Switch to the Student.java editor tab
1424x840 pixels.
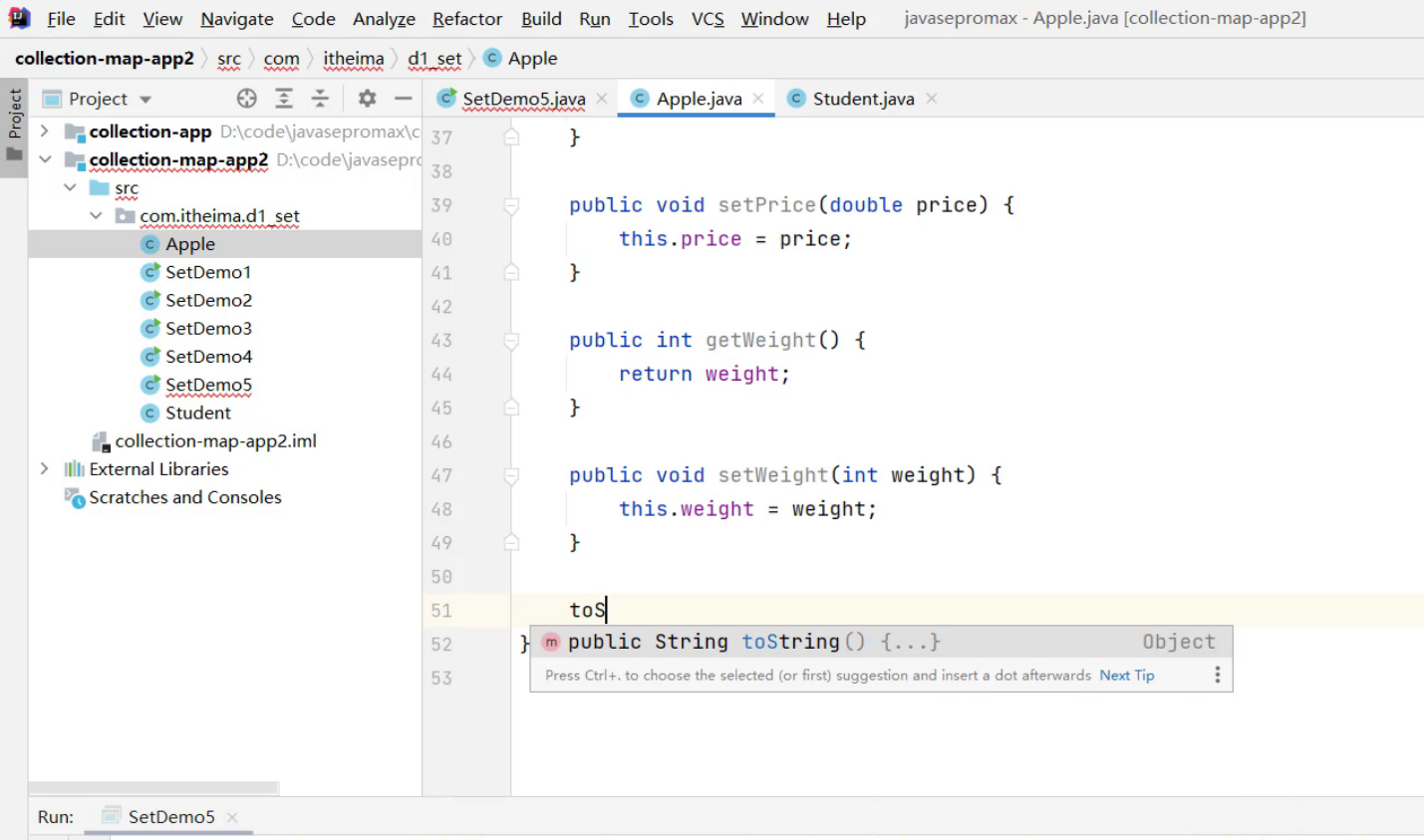(x=863, y=99)
